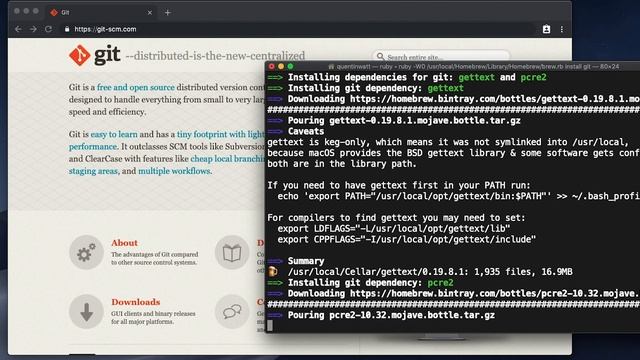Screen dimensions: 640x360
Task: Open the free and open source link
Action: [x=136, y=87]
